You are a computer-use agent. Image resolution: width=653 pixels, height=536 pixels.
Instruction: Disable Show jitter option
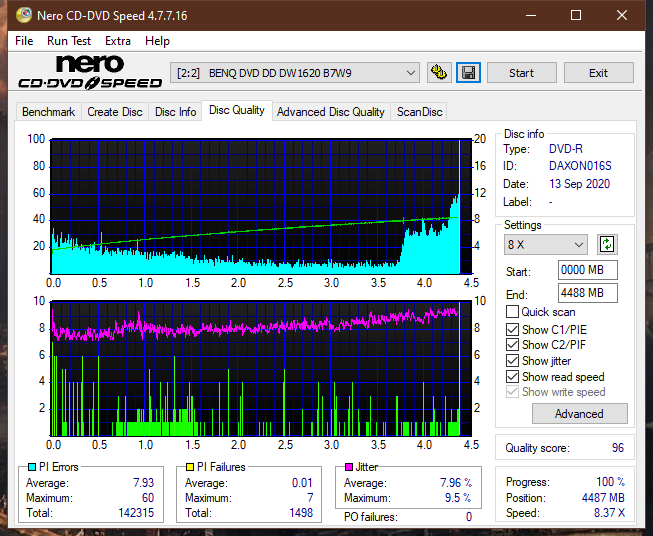pyautogui.click(x=512, y=361)
